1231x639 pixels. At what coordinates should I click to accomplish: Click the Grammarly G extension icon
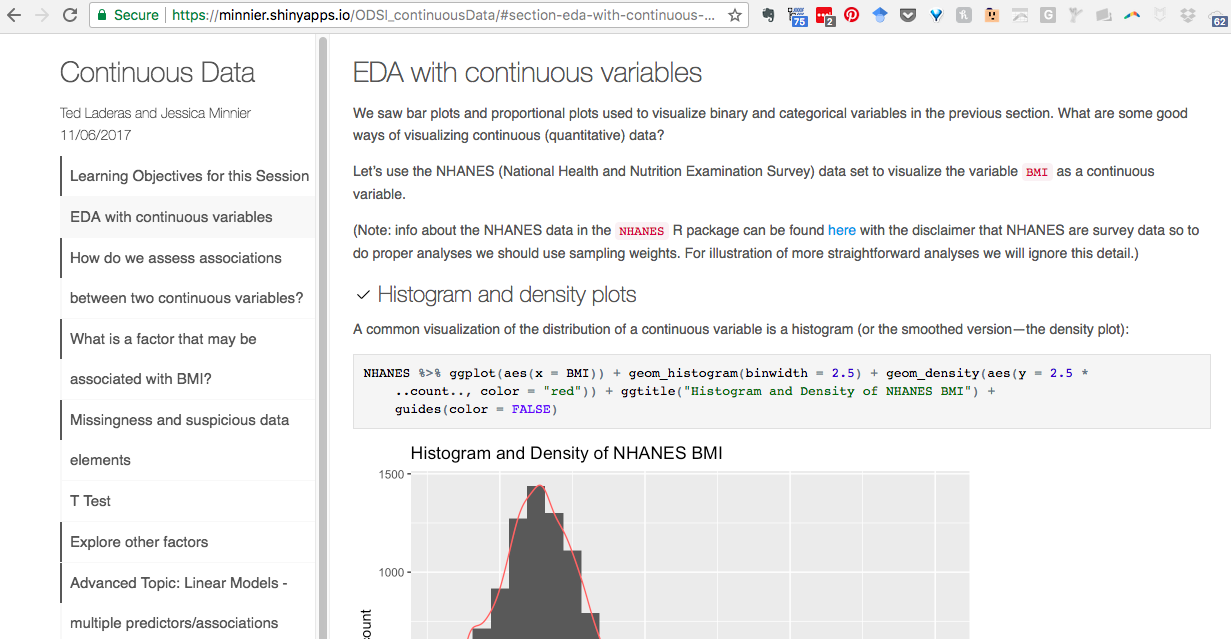coord(1047,15)
